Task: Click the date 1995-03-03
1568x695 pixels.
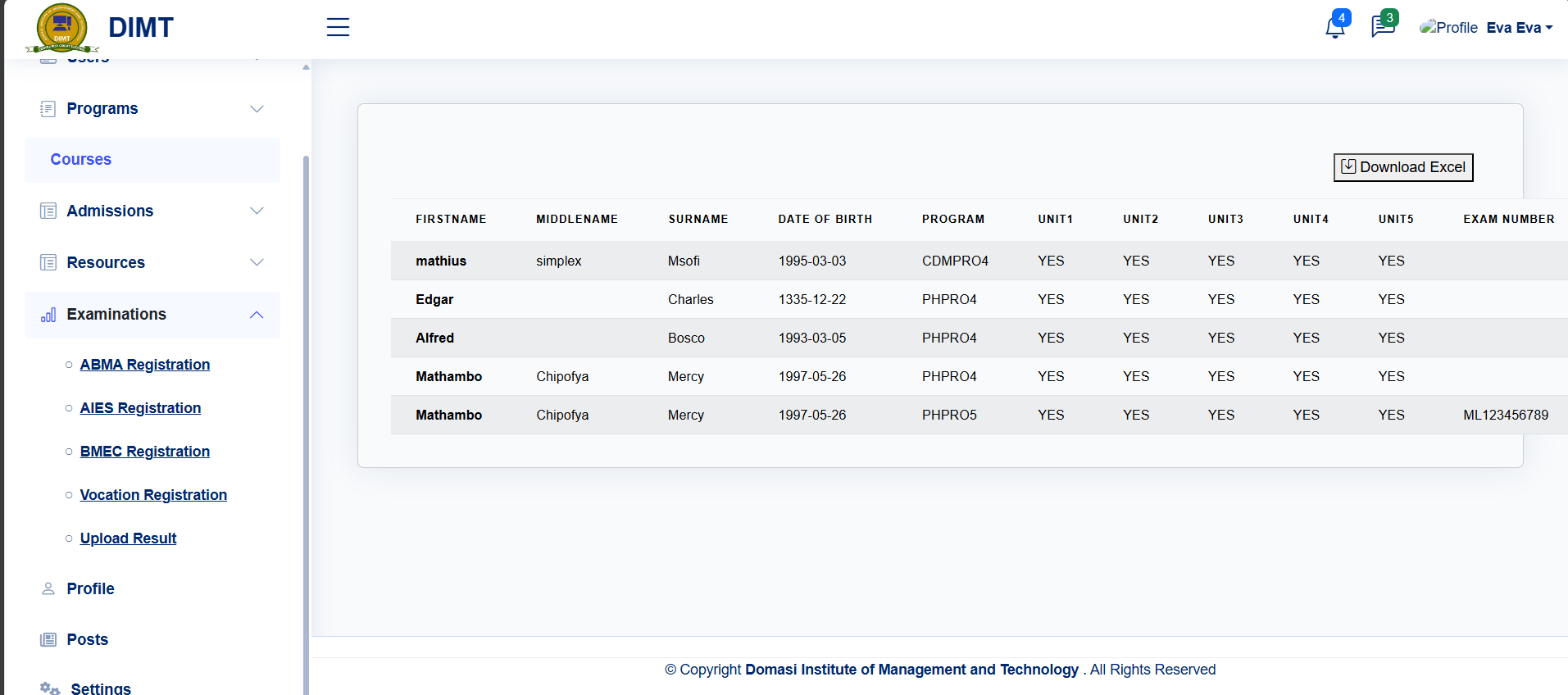Action: 812,261
